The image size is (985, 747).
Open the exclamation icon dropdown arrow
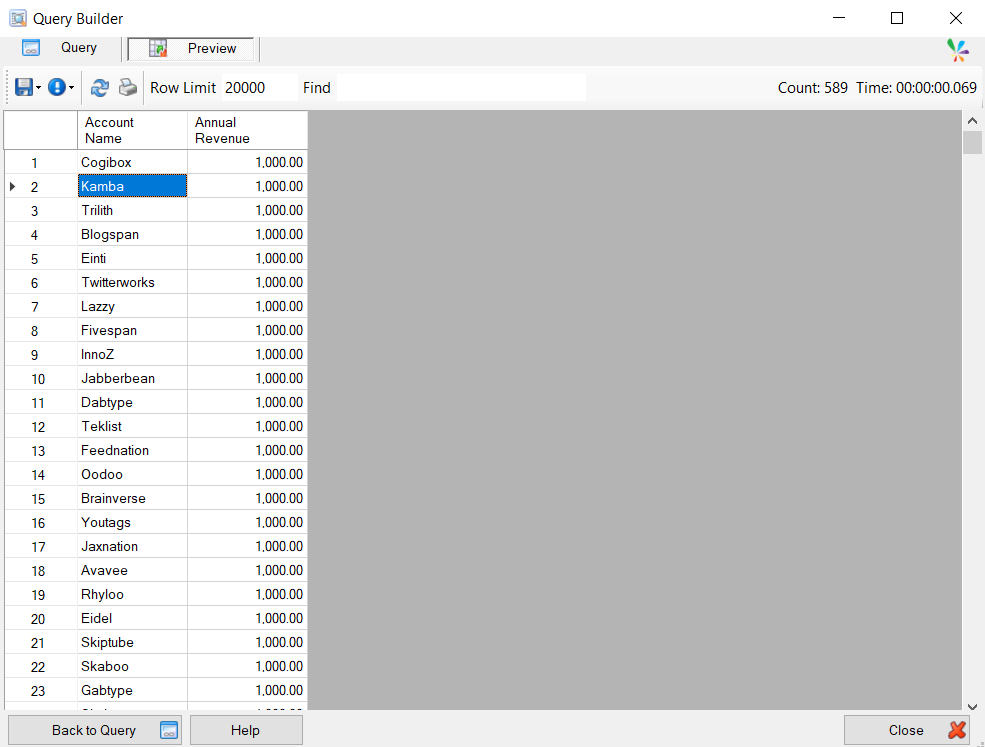pos(72,88)
